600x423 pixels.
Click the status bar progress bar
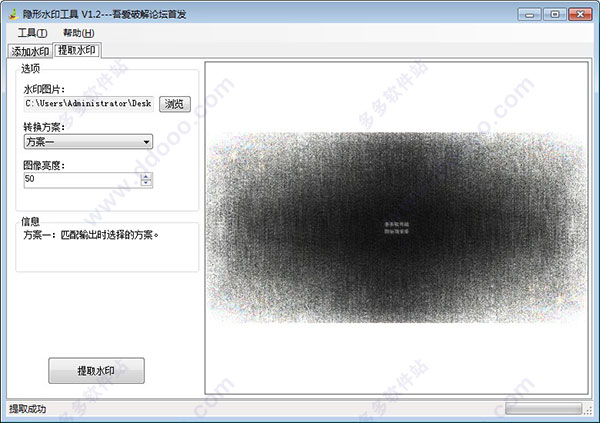click(543, 409)
